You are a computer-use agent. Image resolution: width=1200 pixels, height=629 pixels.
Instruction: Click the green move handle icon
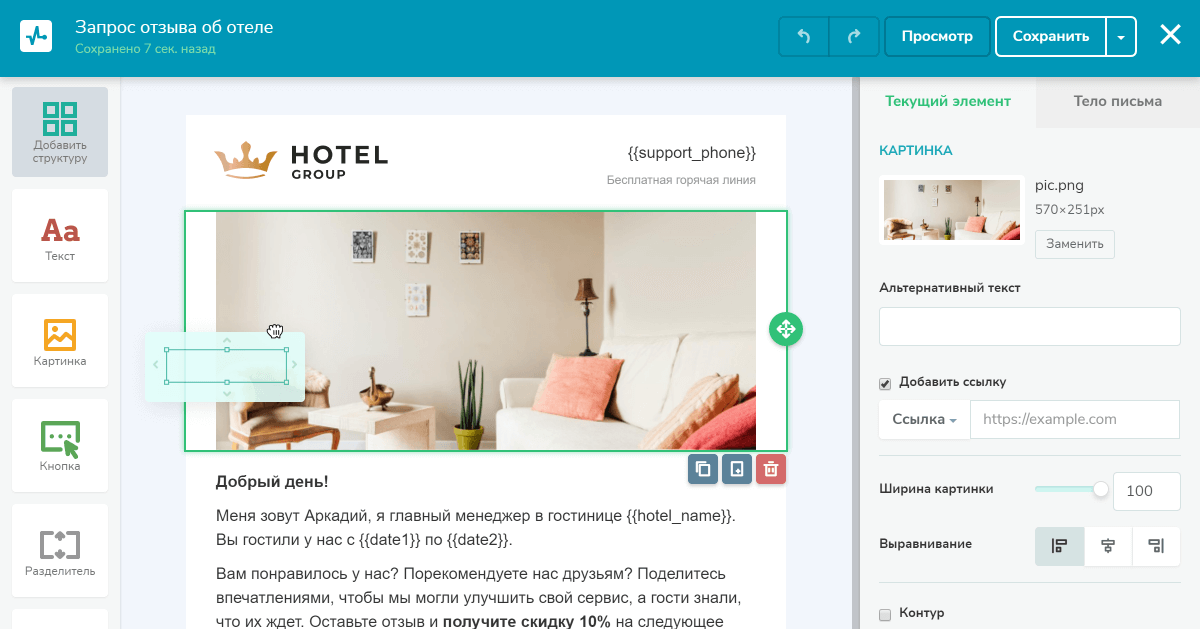[786, 329]
